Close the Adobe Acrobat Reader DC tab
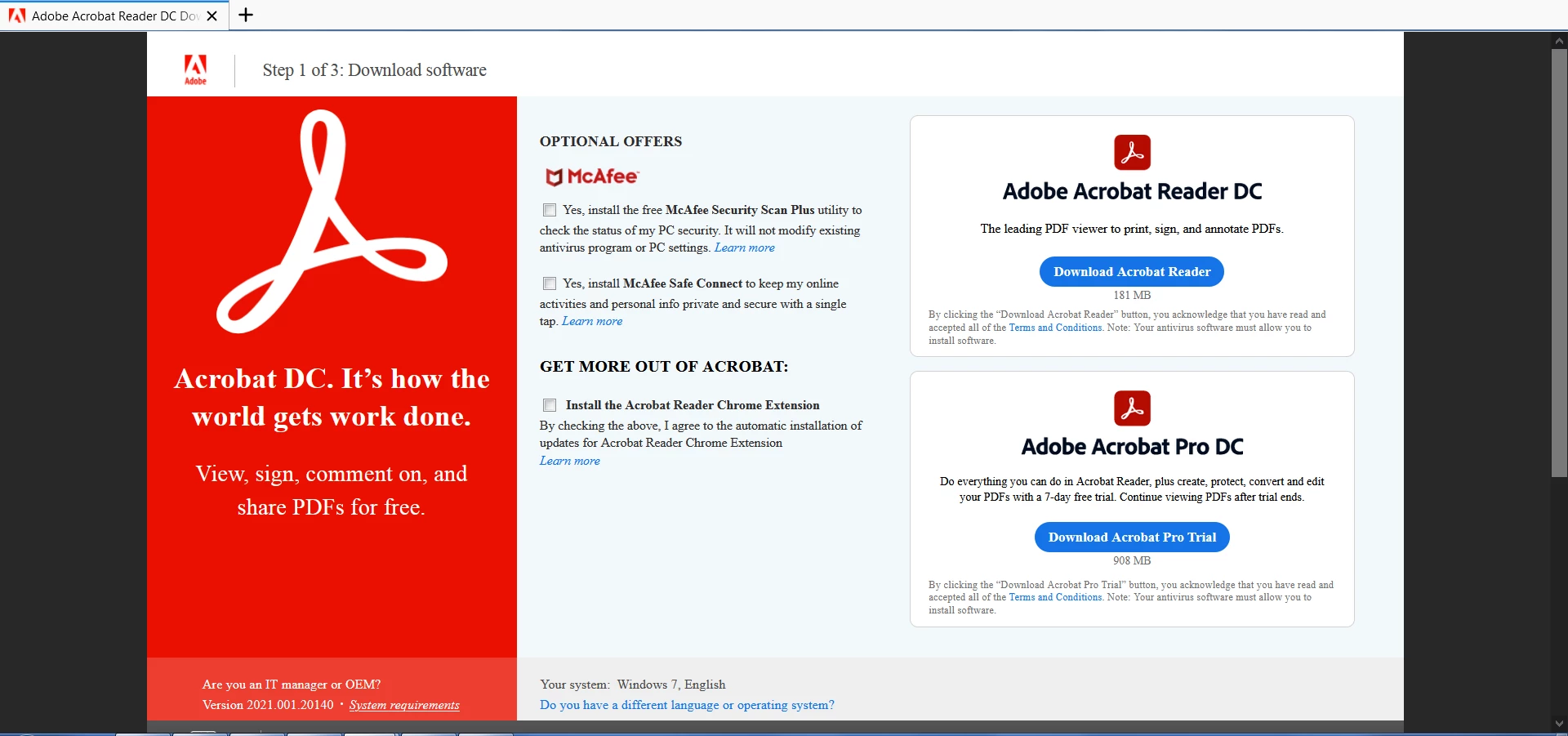Image resolution: width=1568 pixels, height=736 pixels. coord(212,16)
